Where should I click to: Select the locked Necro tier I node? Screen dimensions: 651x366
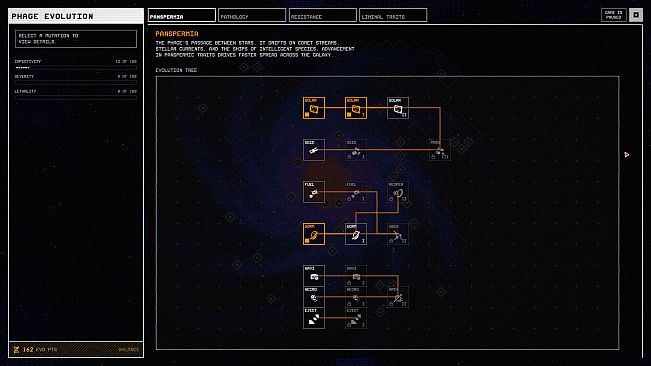pyautogui.click(x=356, y=297)
